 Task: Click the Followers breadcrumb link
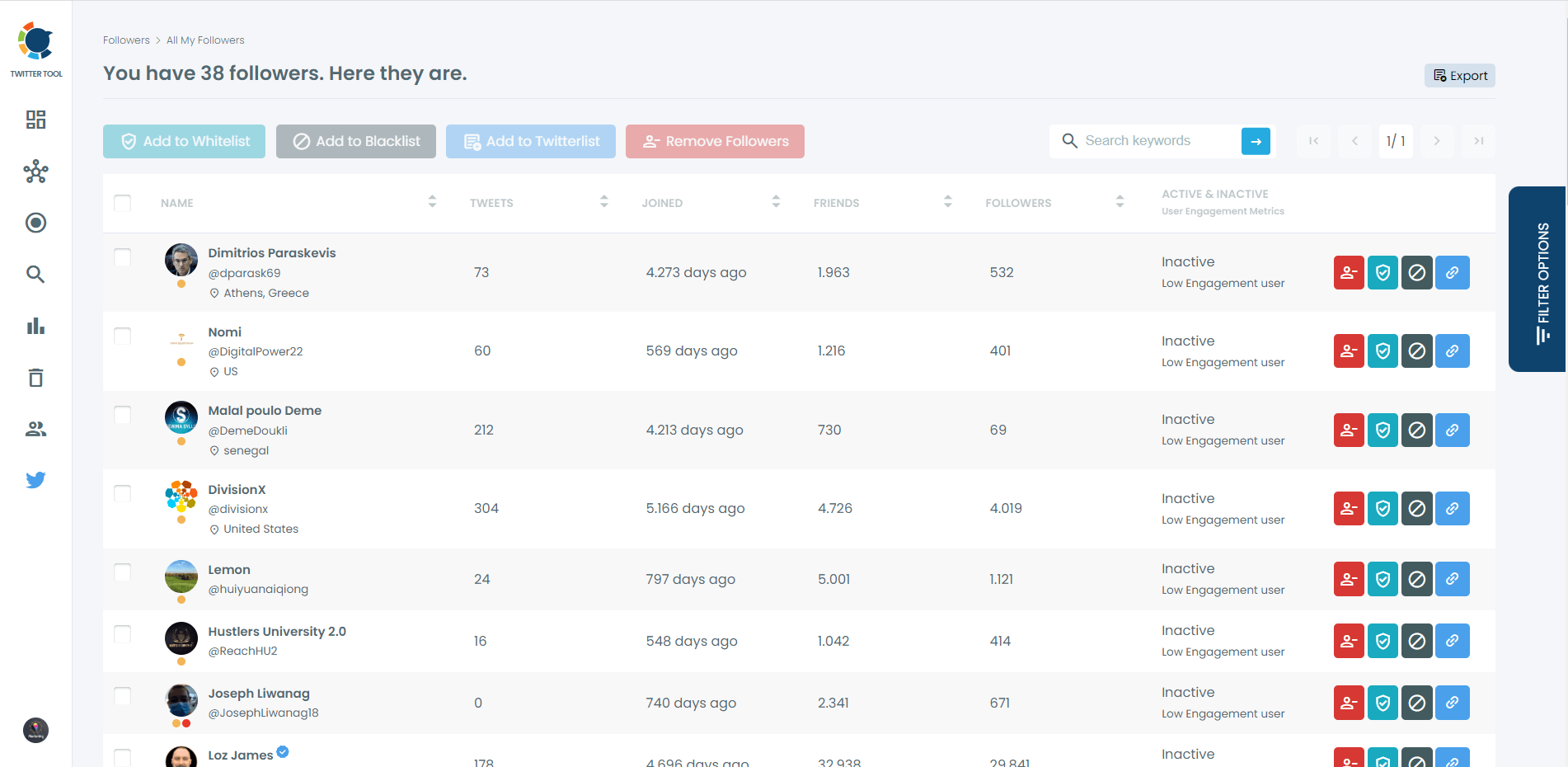point(126,40)
